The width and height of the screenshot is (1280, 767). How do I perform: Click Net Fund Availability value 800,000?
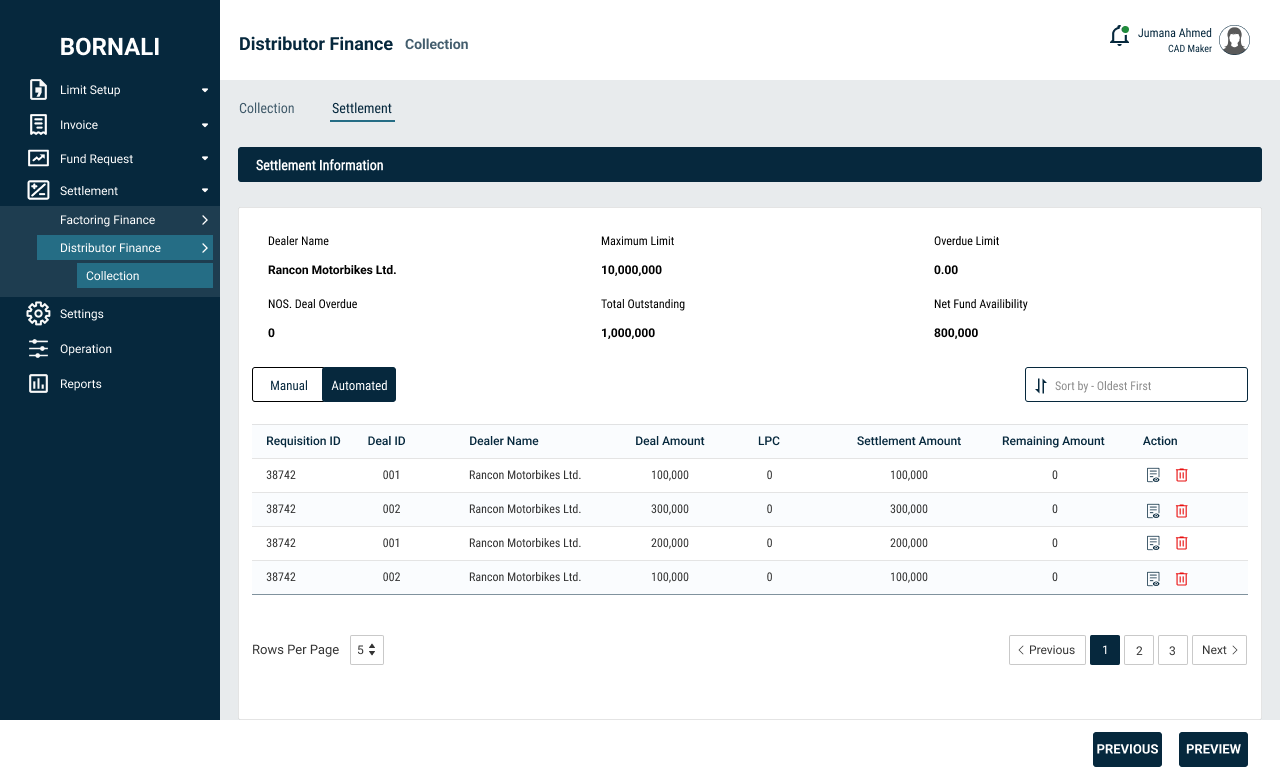tap(956, 333)
